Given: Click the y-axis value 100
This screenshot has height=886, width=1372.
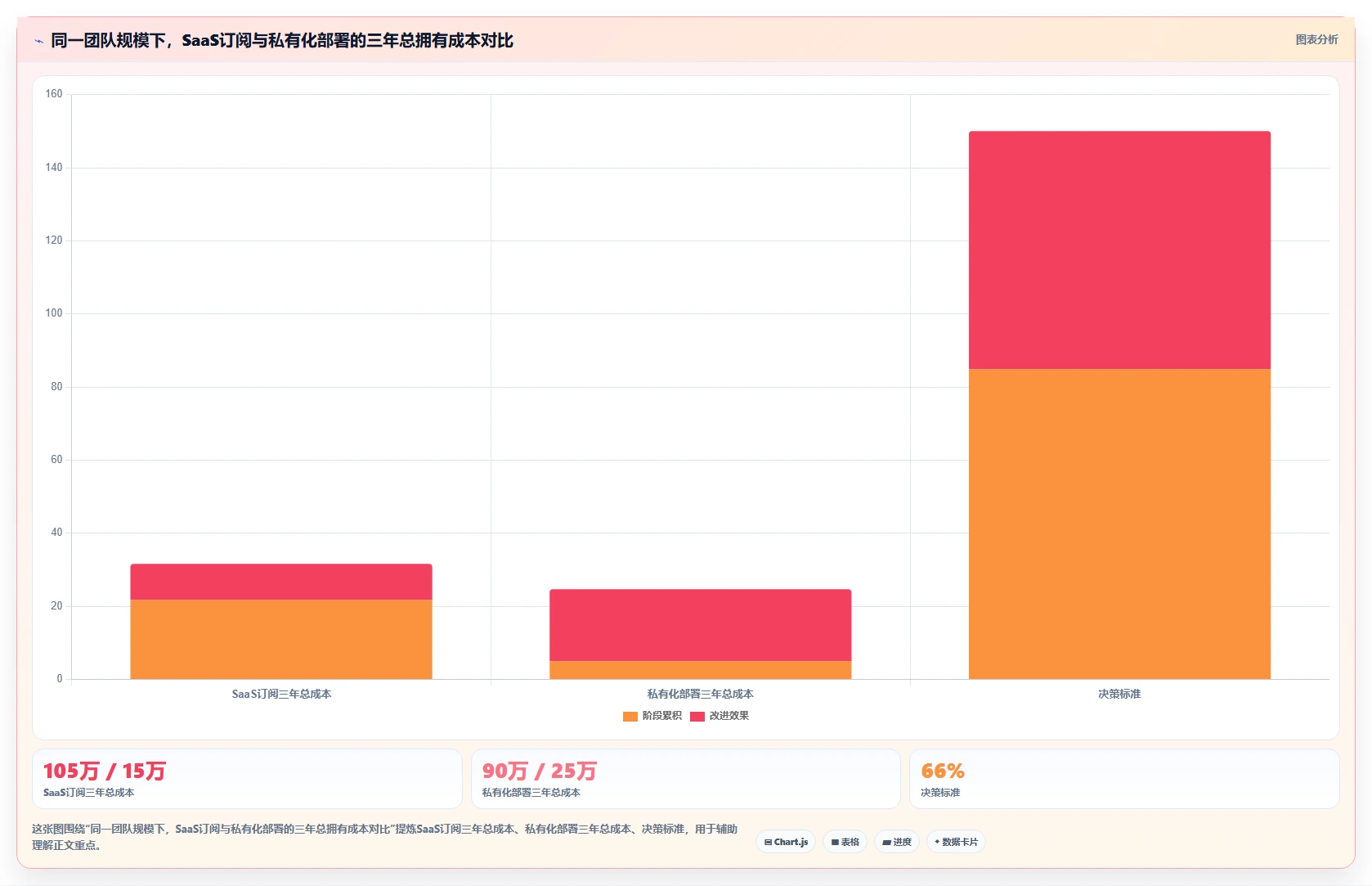Looking at the screenshot, I should [54, 313].
